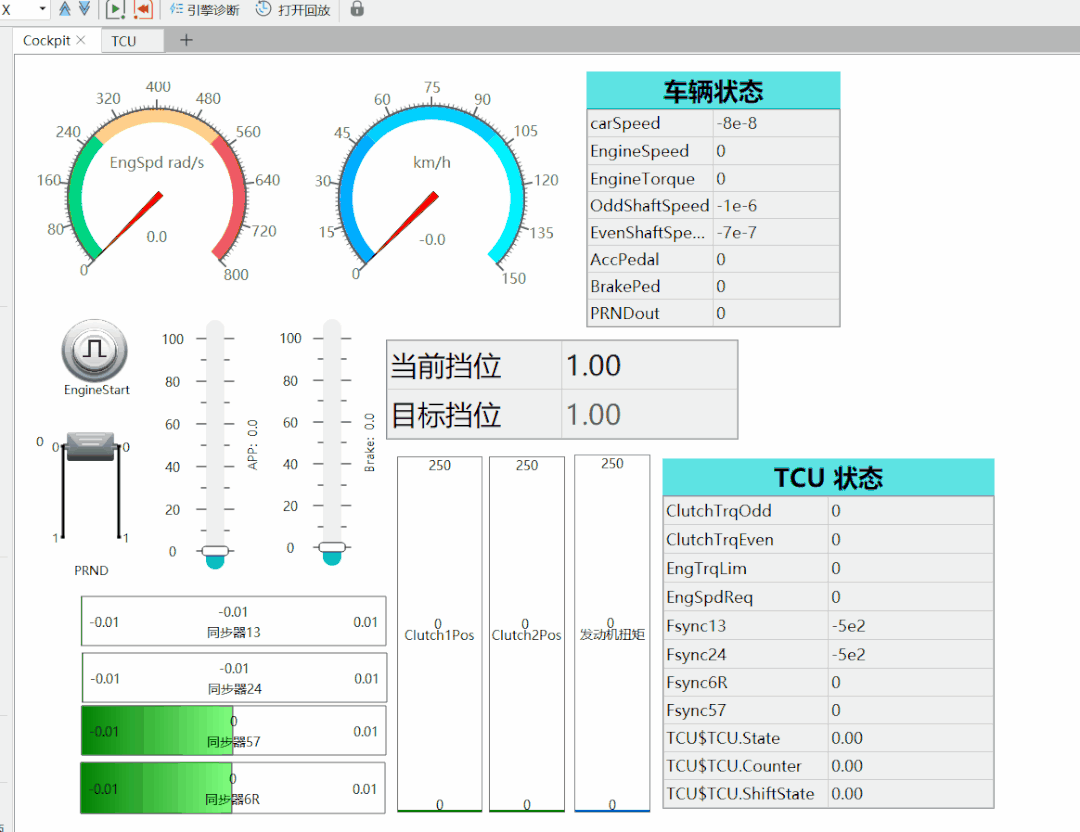Image resolution: width=1080 pixels, height=832 pixels.
Task: Click the Brake slider handle
Action: tap(332, 548)
